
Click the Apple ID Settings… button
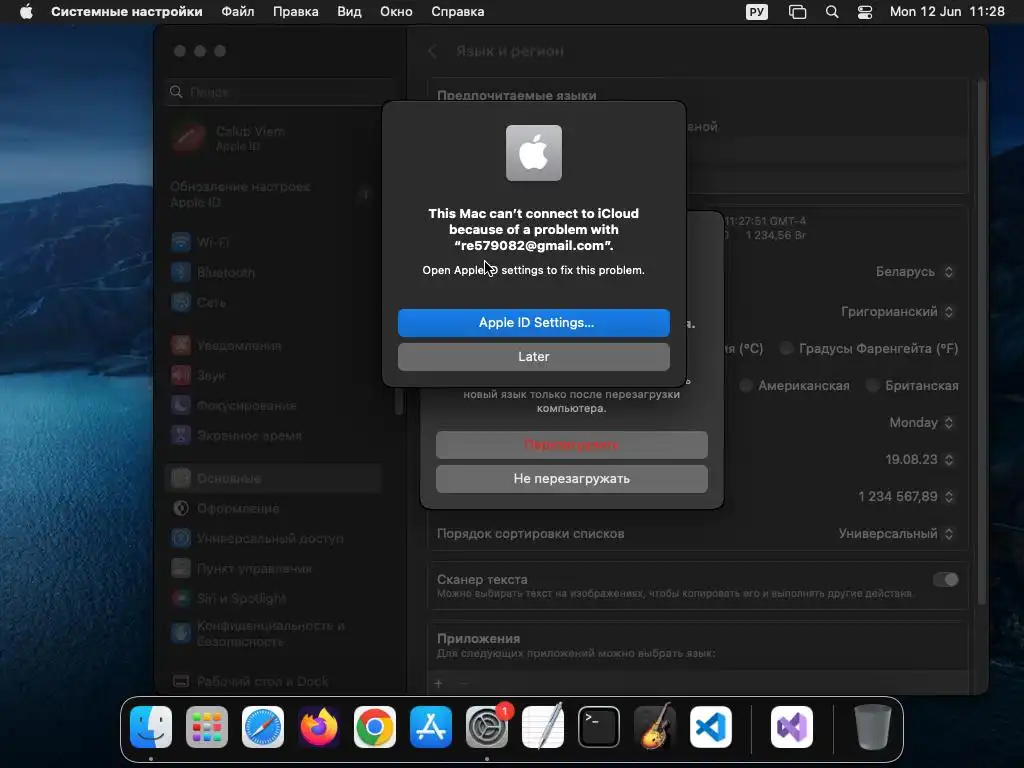[x=534, y=323]
